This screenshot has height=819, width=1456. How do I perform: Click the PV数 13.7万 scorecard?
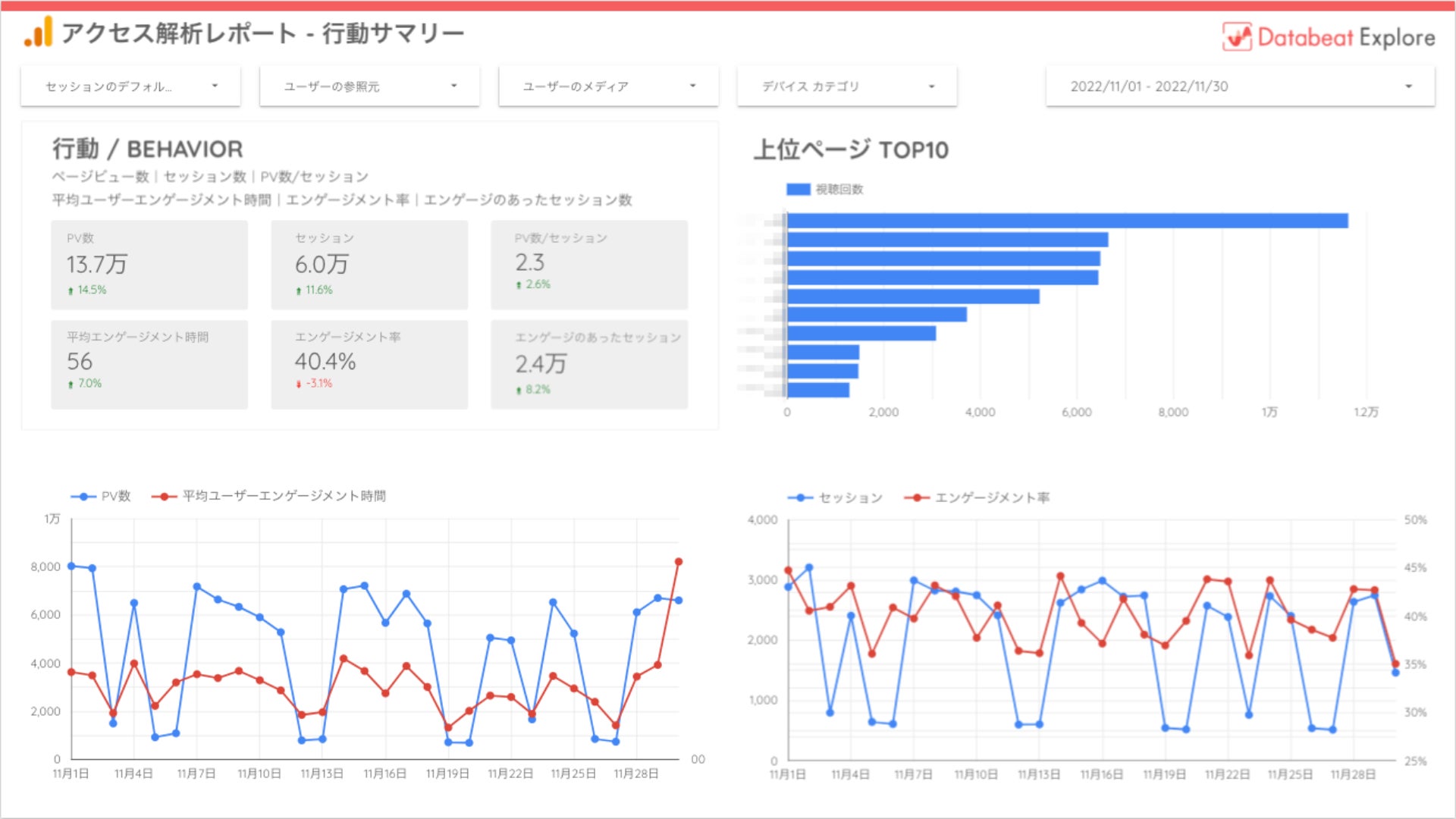click(149, 265)
